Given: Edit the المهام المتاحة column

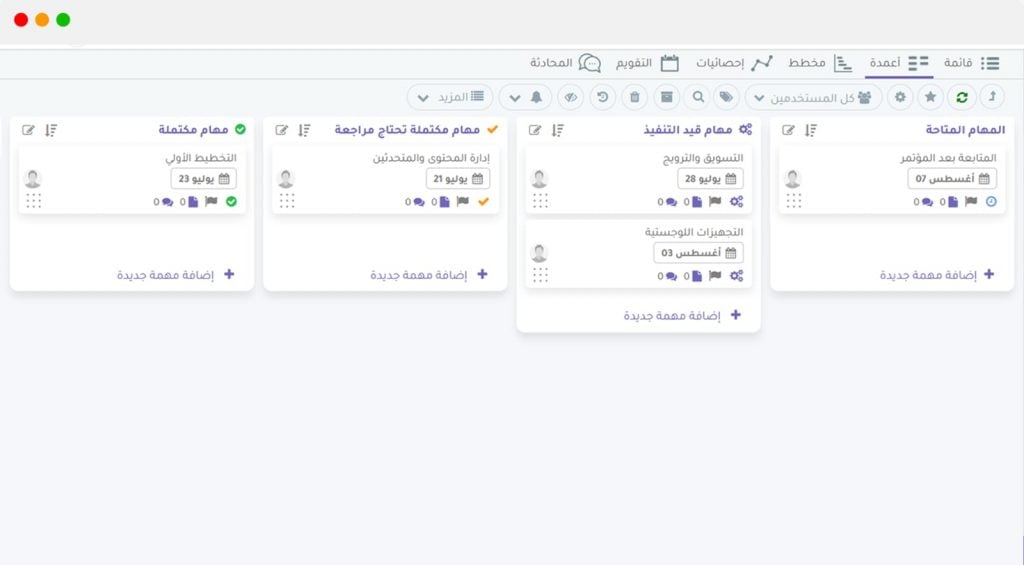Looking at the screenshot, I should coord(788,130).
